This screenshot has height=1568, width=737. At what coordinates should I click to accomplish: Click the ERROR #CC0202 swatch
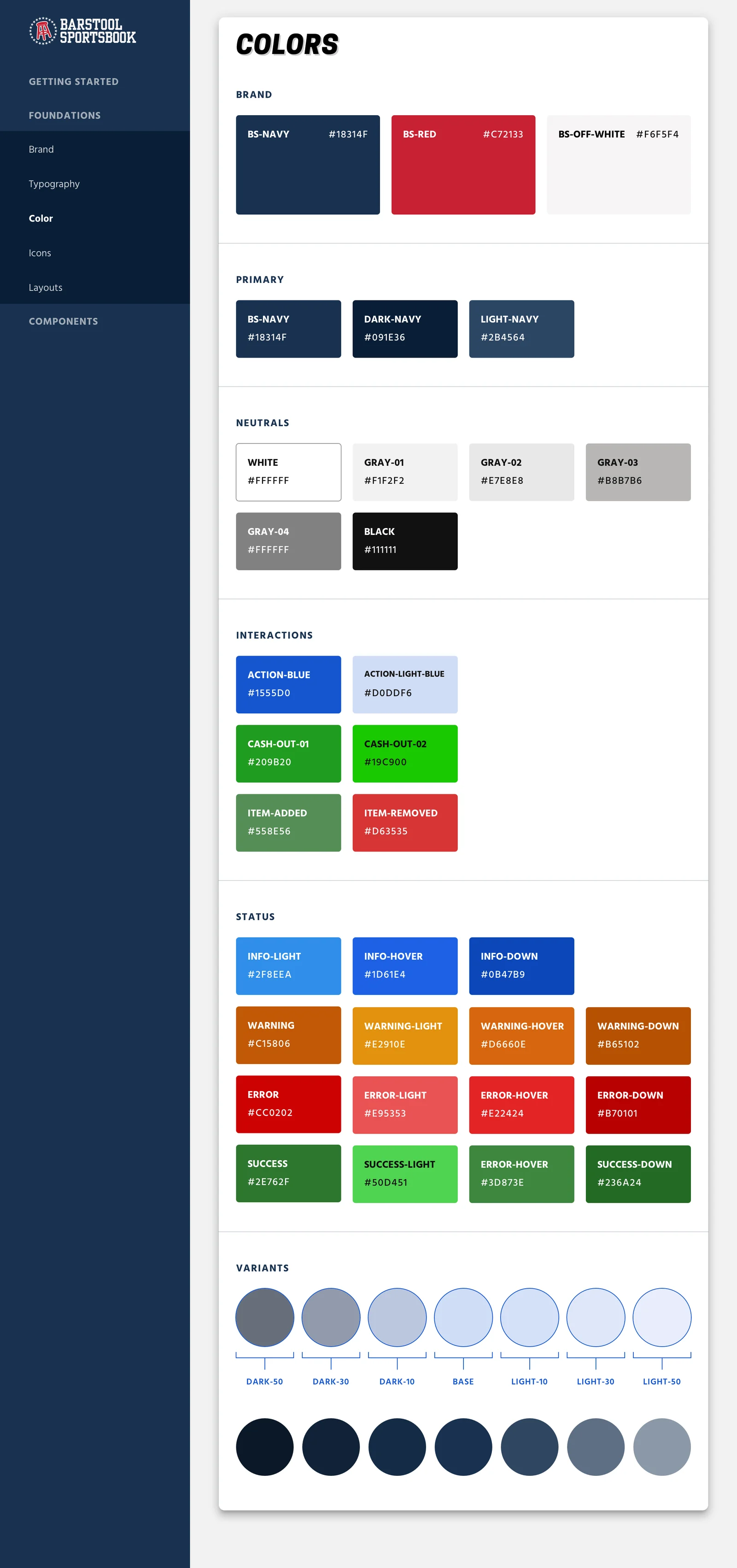pyautogui.click(x=288, y=1104)
